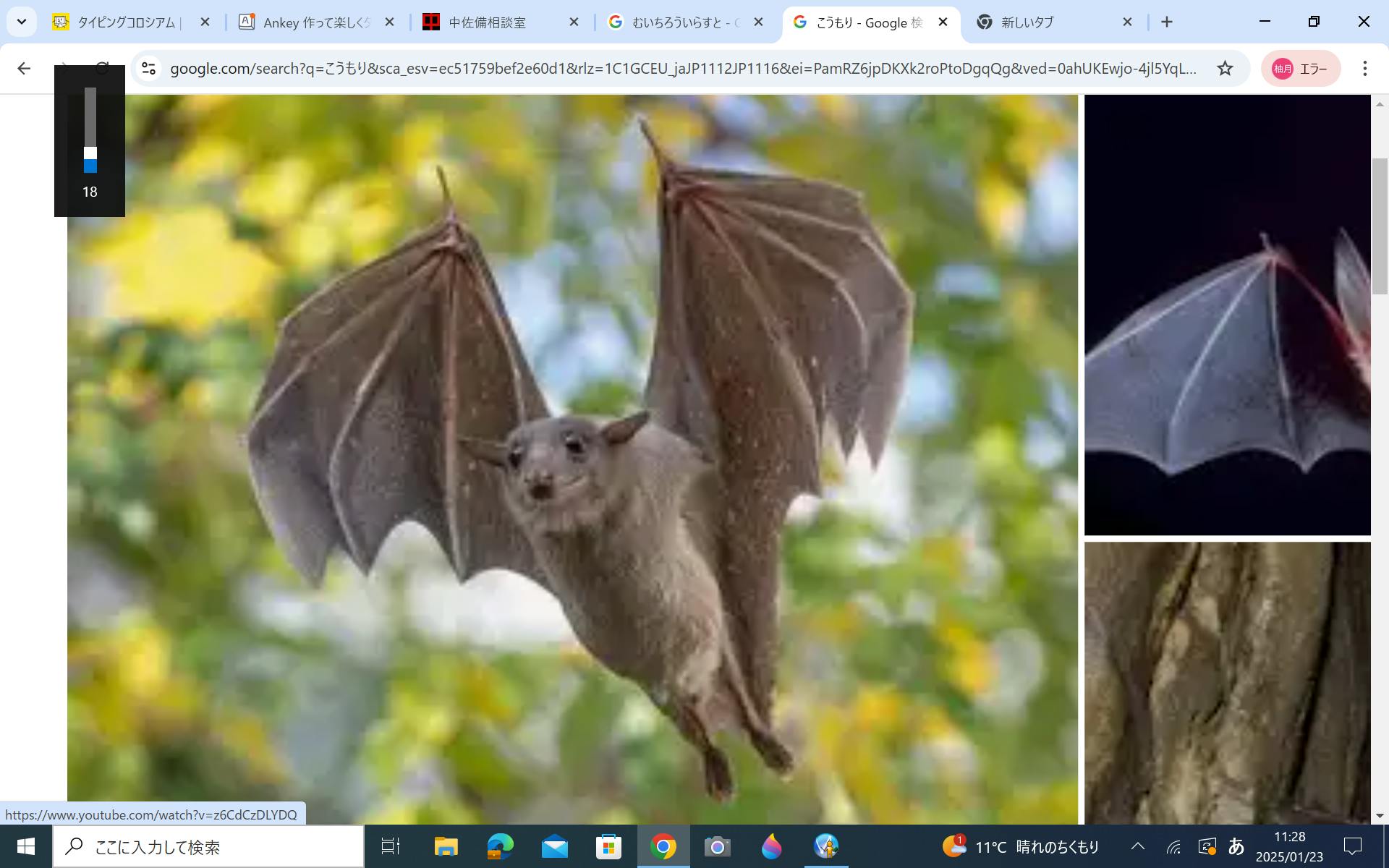Image resolution: width=1389 pixels, height=868 pixels.
Task: Open the site information icon in address bar
Action: [149, 69]
